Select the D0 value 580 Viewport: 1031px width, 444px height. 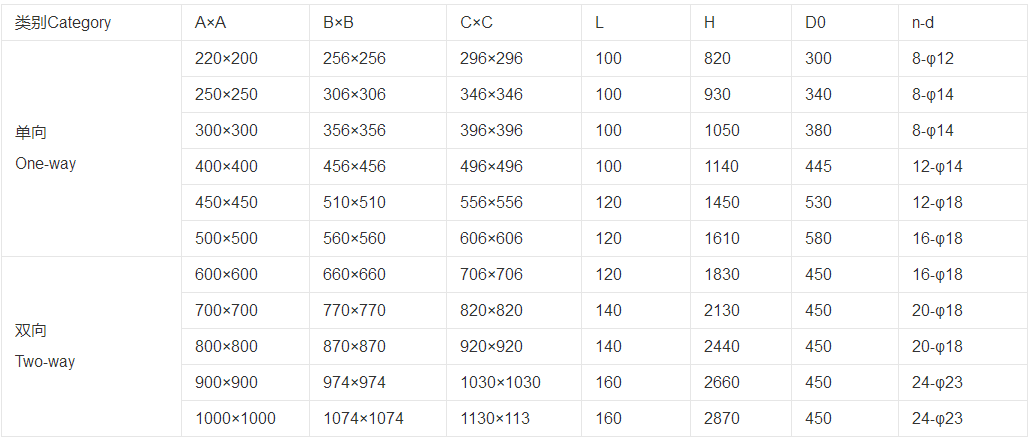[x=818, y=239]
